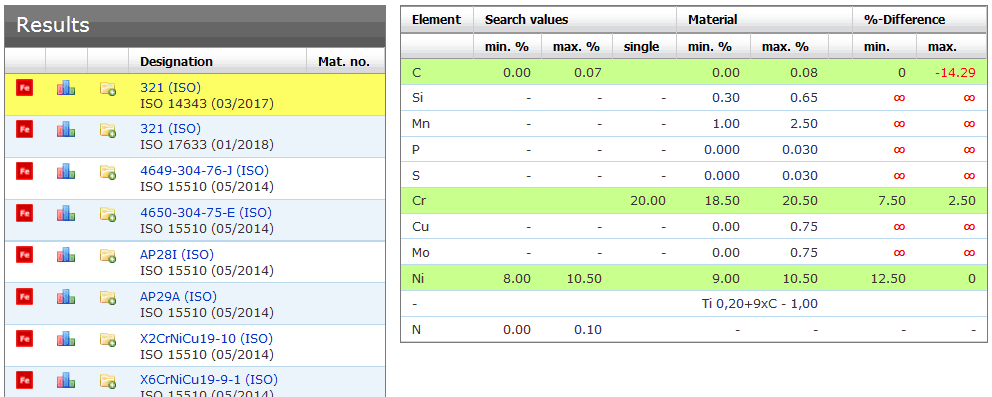This screenshot has width=992, height=397.
Task: Click the Mat. no. column header
Action: point(345,62)
